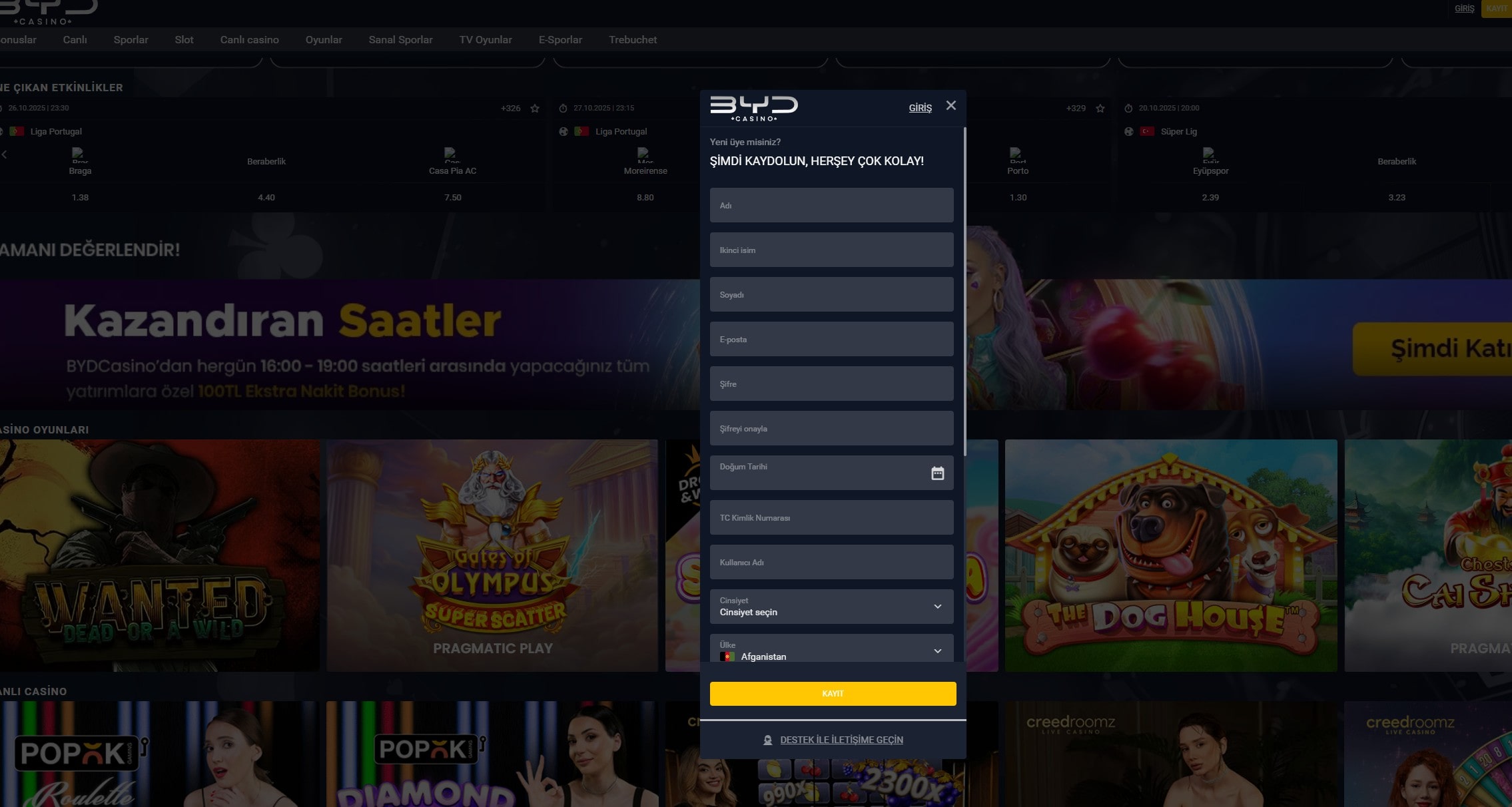Click the TC Kimlik Numarası field
The width and height of the screenshot is (1512, 807).
(x=831, y=517)
